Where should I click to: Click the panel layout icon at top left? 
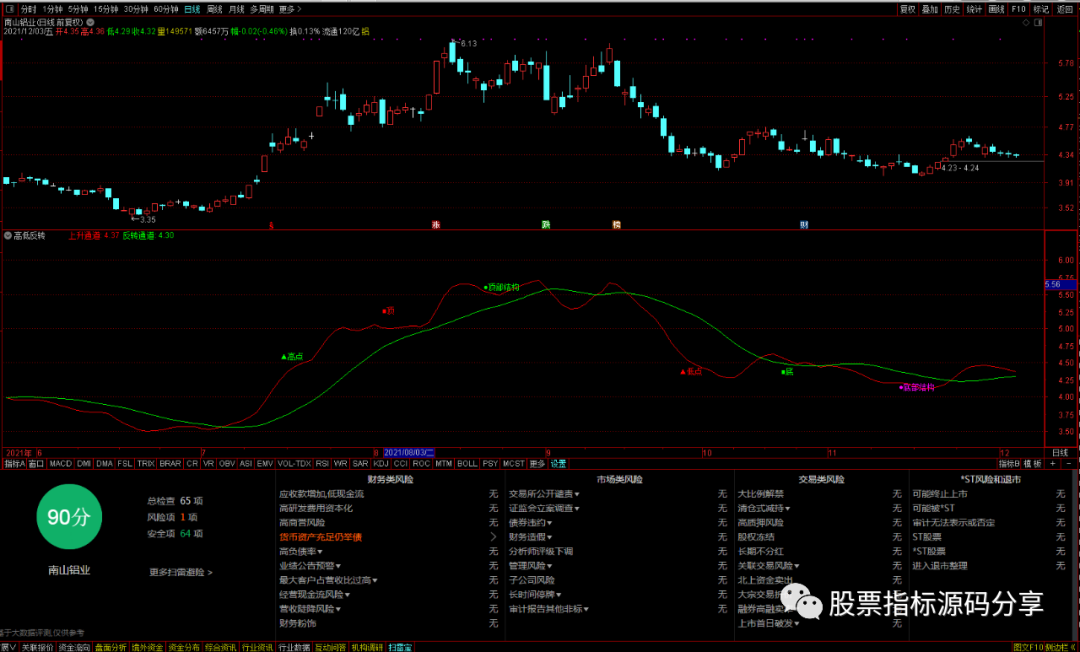point(10,9)
